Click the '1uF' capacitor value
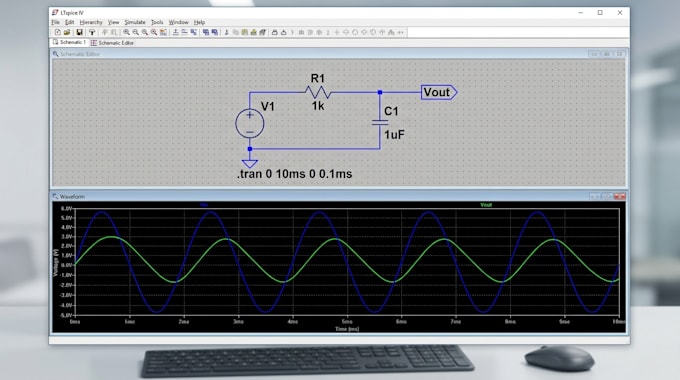Viewport: 680px width, 380px height. [394, 135]
